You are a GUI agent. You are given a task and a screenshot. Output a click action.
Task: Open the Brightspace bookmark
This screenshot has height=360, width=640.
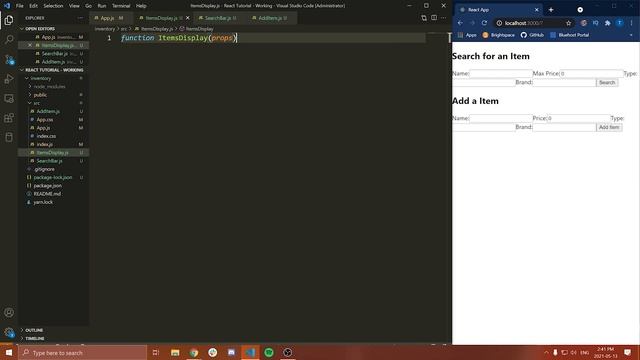(499, 35)
